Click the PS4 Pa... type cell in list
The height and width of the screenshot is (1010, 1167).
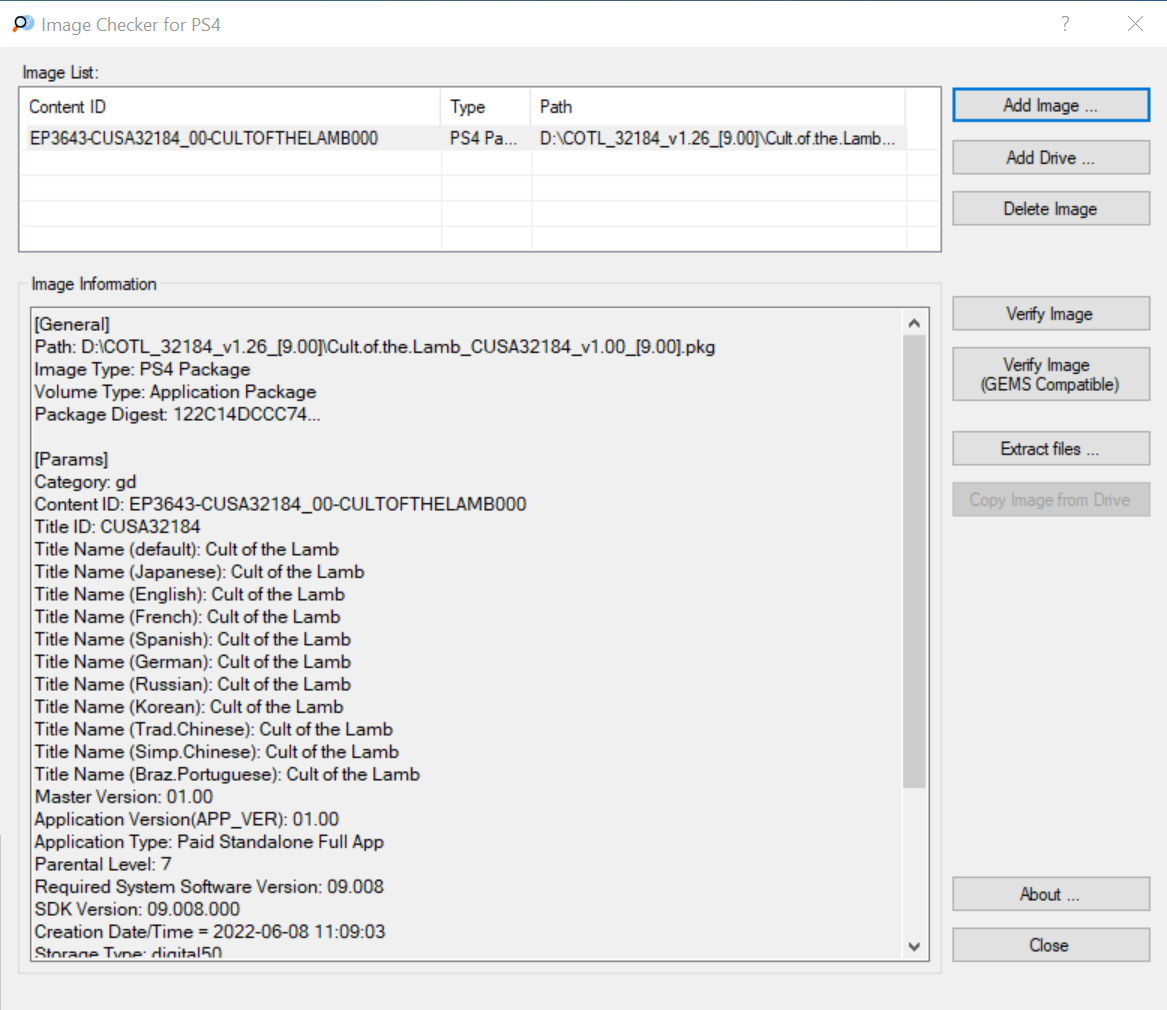point(485,138)
